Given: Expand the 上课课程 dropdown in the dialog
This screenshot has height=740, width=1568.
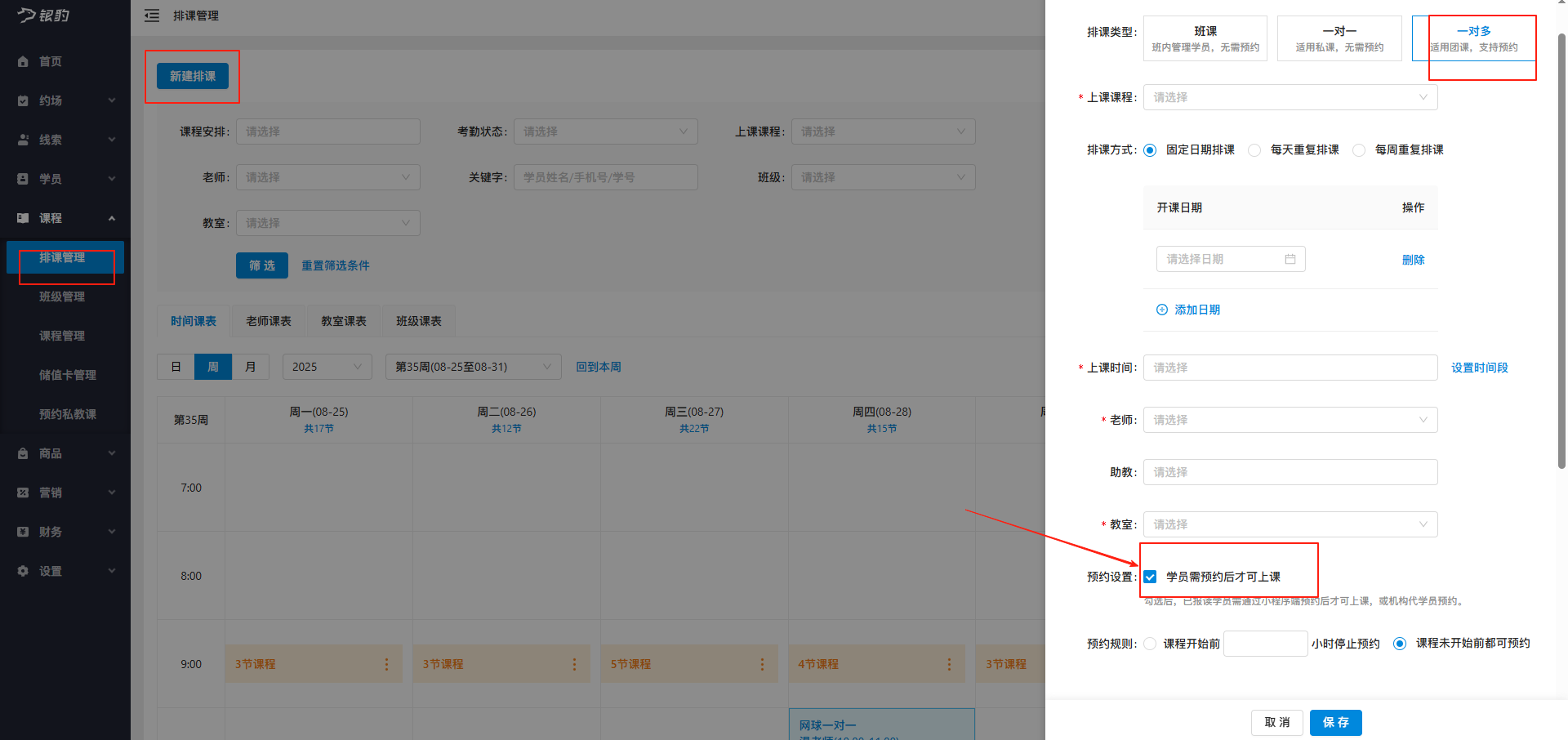Looking at the screenshot, I should [x=1290, y=97].
